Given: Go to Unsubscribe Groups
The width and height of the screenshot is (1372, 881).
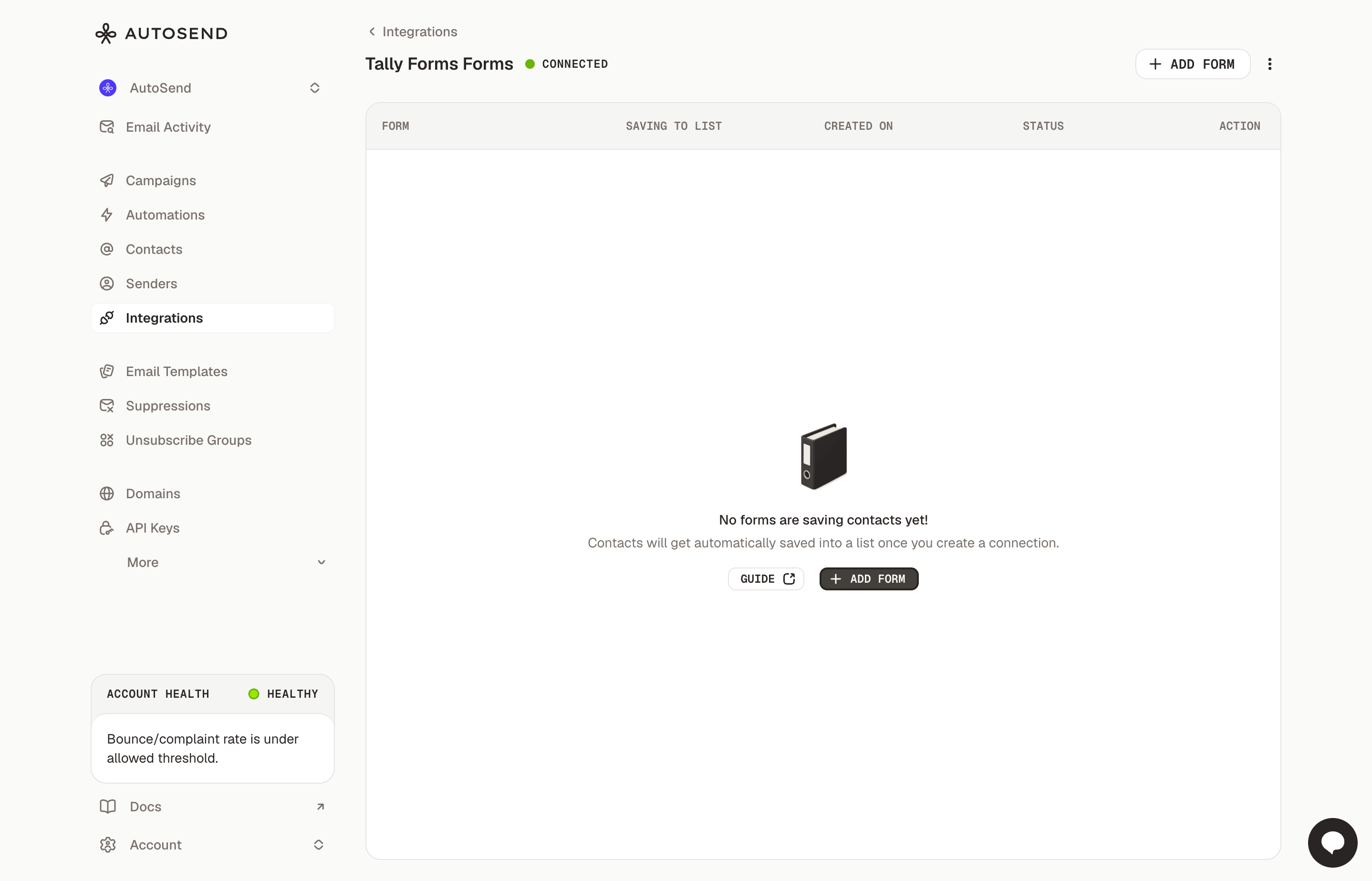Looking at the screenshot, I should coord(188,440).
